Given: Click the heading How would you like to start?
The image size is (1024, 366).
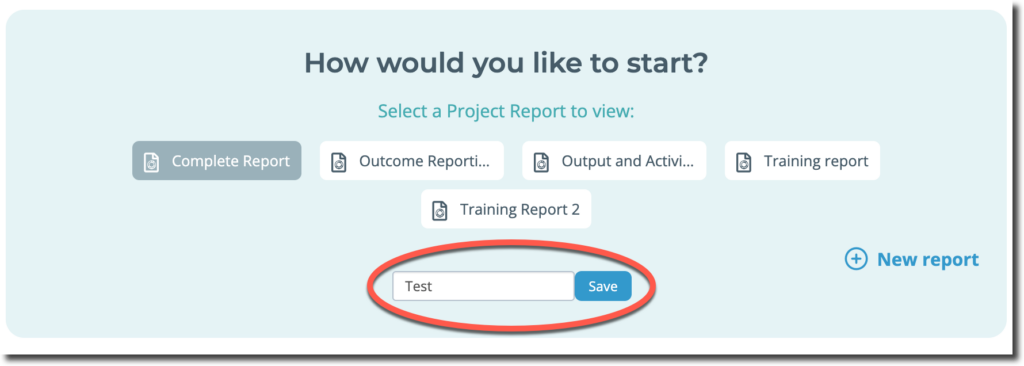Looking at the screenshot, I should [x=506, y=63].
